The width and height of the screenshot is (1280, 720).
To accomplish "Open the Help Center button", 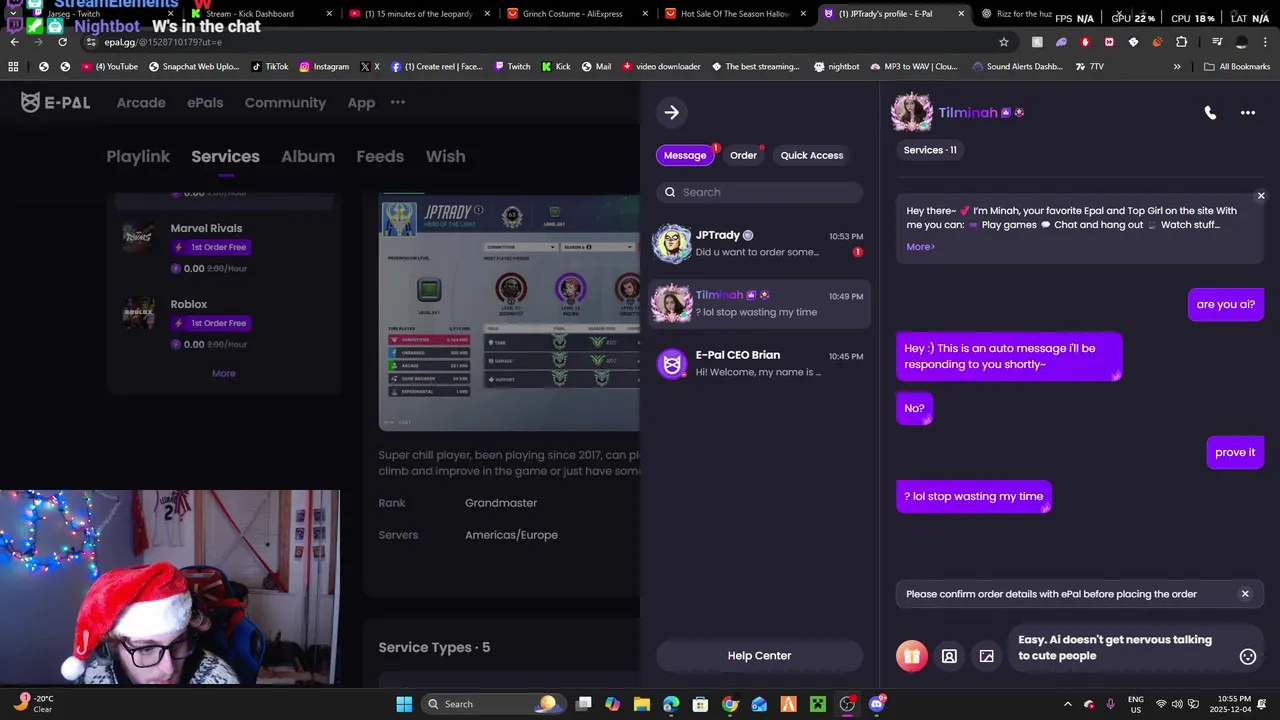I will [x=760, y=656].
